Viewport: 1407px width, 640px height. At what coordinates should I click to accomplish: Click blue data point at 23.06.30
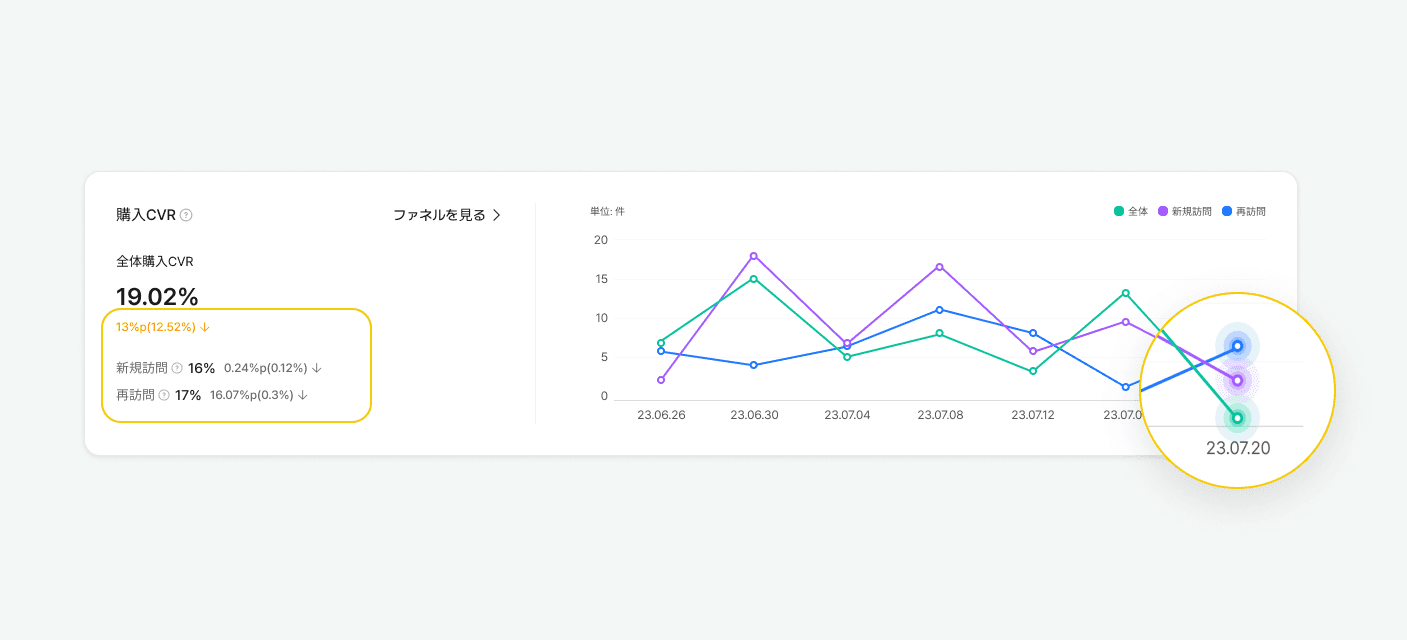pyautogui.click(x=753, y=365)
